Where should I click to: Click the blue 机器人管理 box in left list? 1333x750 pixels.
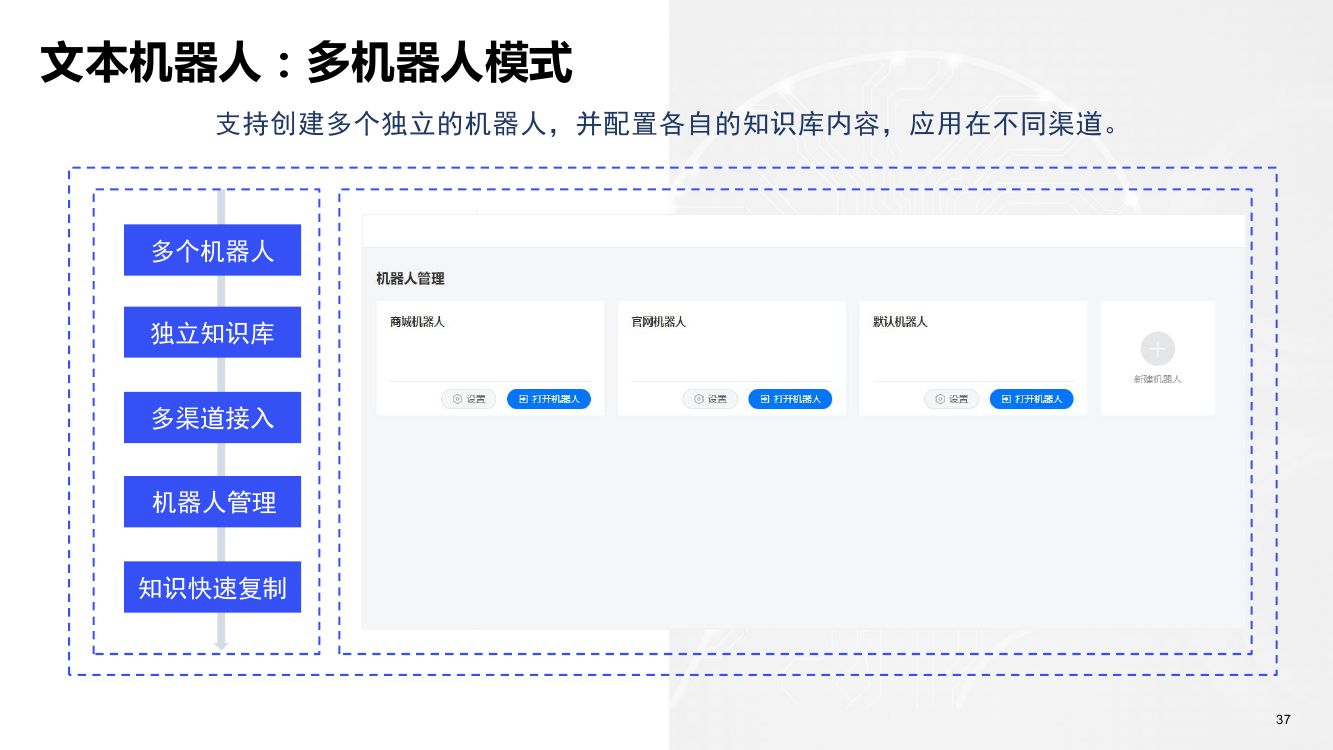click(x=212, y=502)
